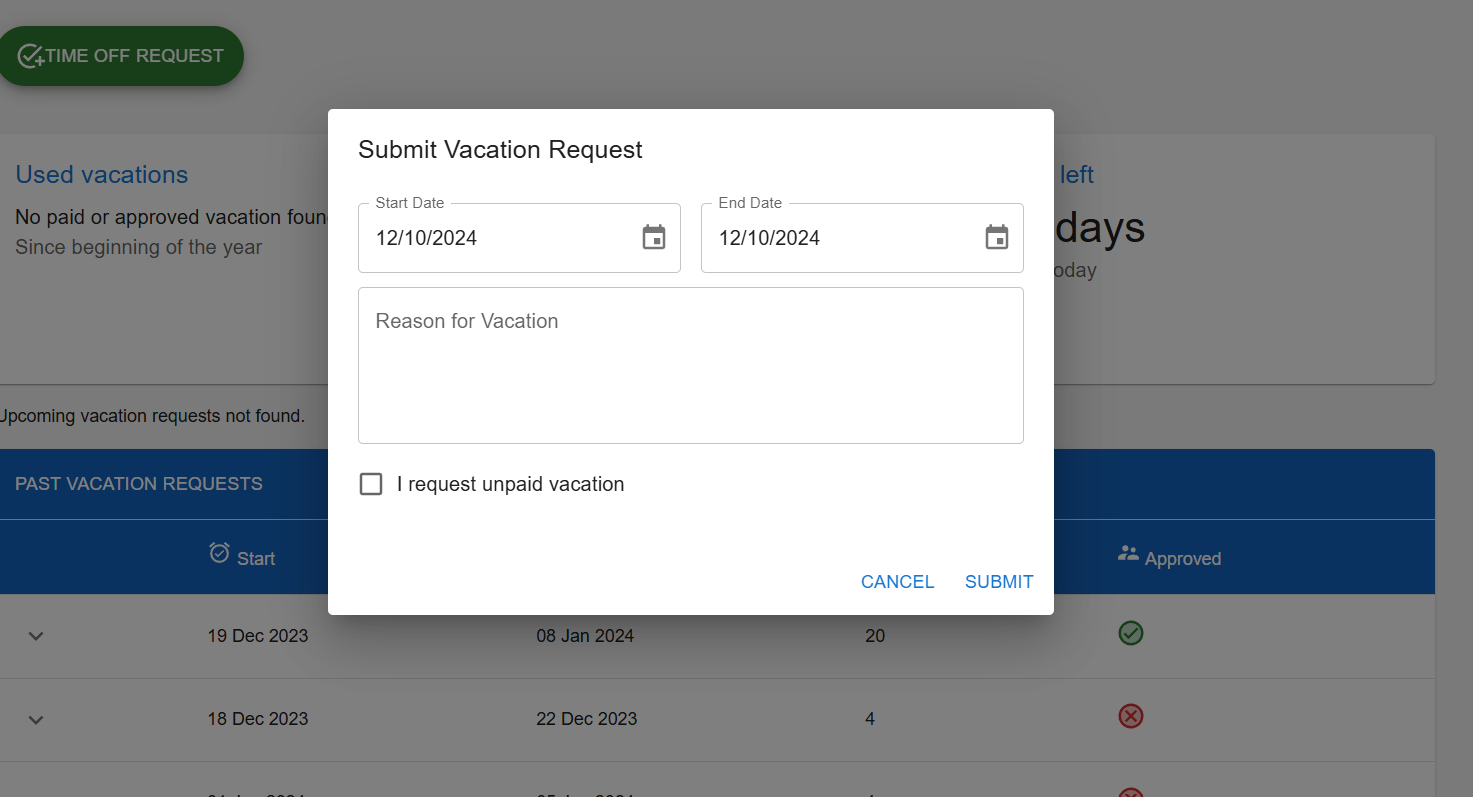Click the 19 Dec 2023 start date cell

coord(258,636)
